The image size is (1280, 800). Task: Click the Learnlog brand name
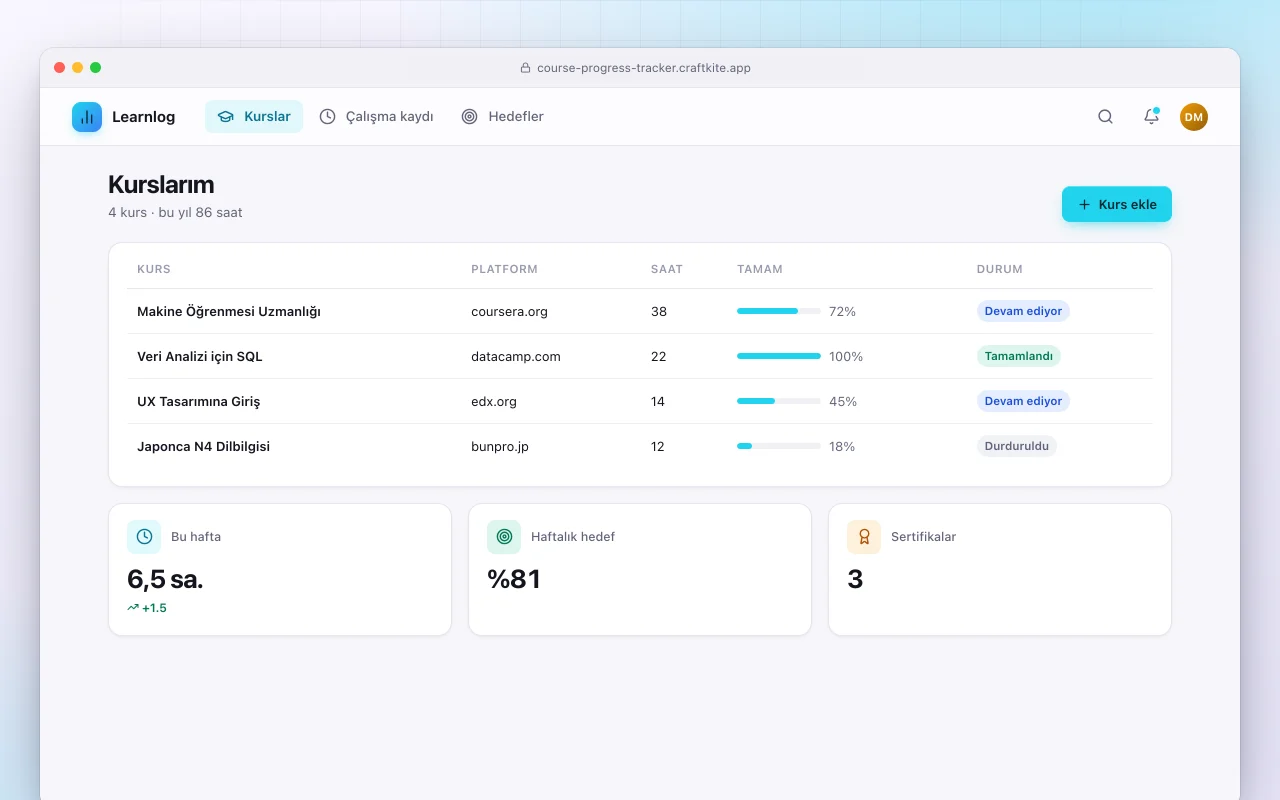(x=143, y=117)
